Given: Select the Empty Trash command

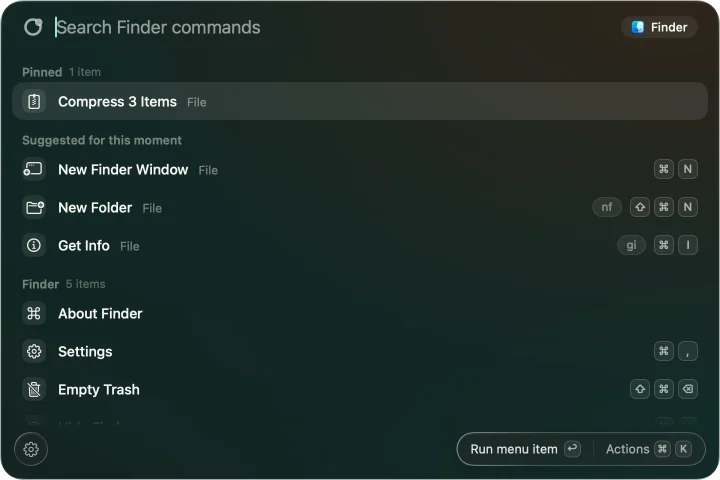Looking at the screenshot, I should point(360,390).
